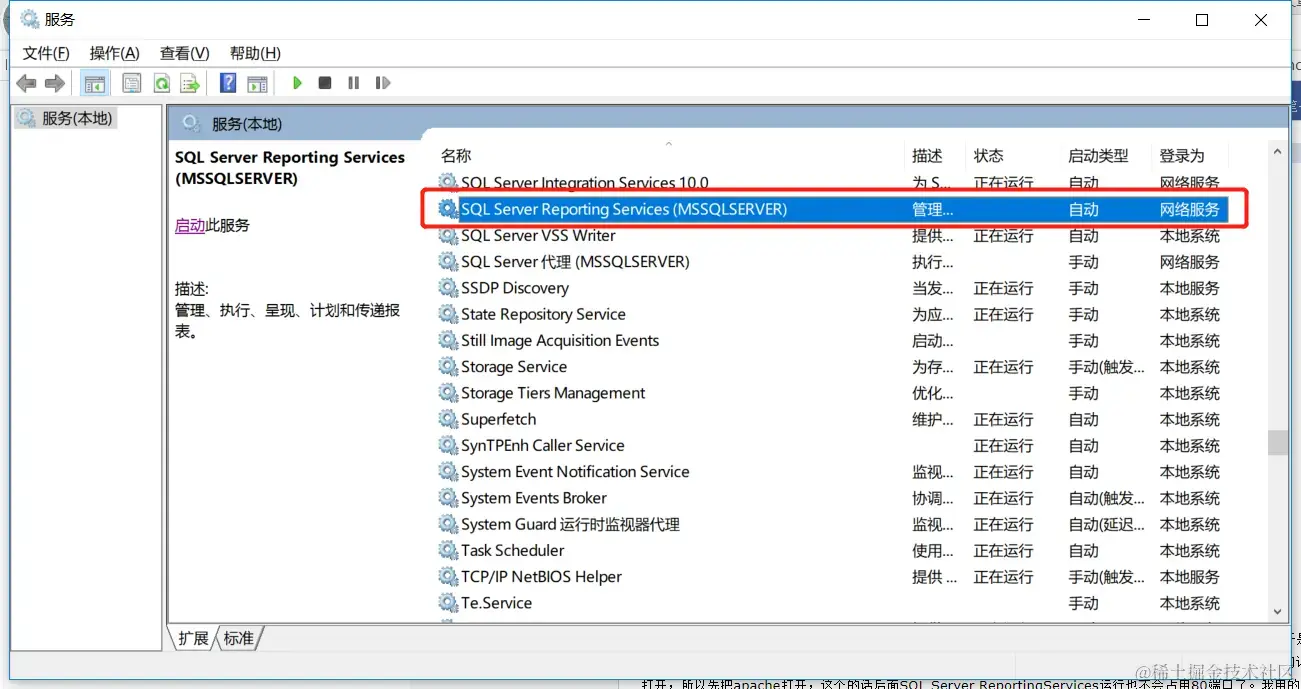
Task: Click the Stop Service square button
Action: pos(325,83)
